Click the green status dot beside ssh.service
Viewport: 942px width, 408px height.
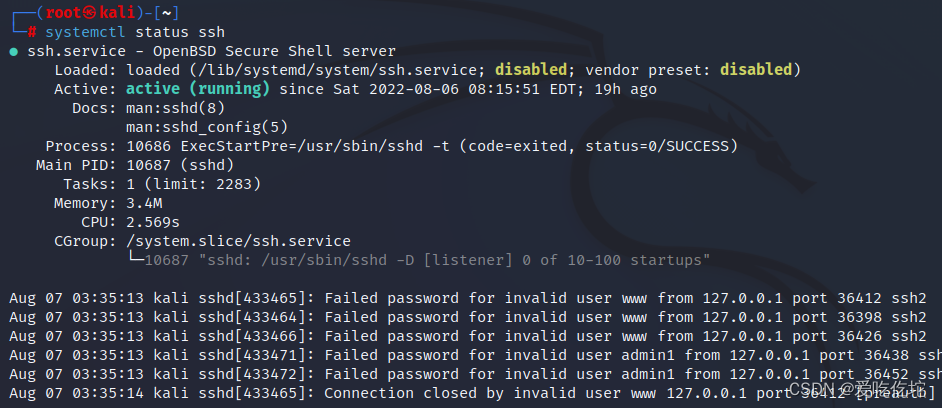tap(13, 51)
